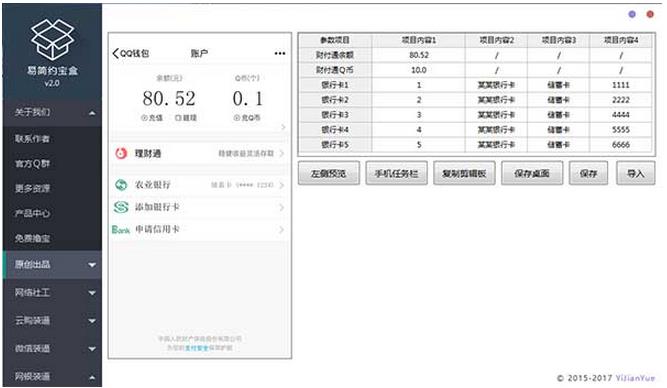Click the purple dot window control

632,14
